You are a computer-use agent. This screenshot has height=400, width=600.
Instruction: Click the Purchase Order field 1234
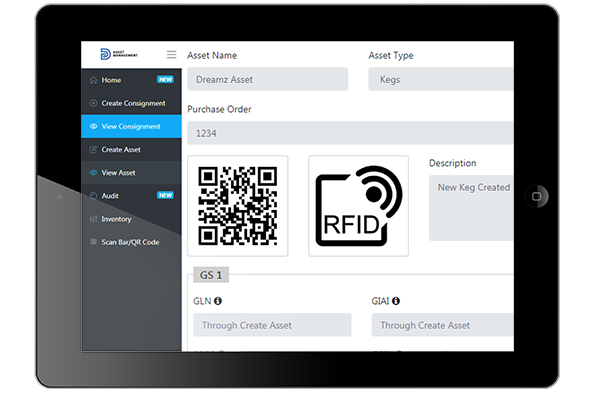coord(350,133)
